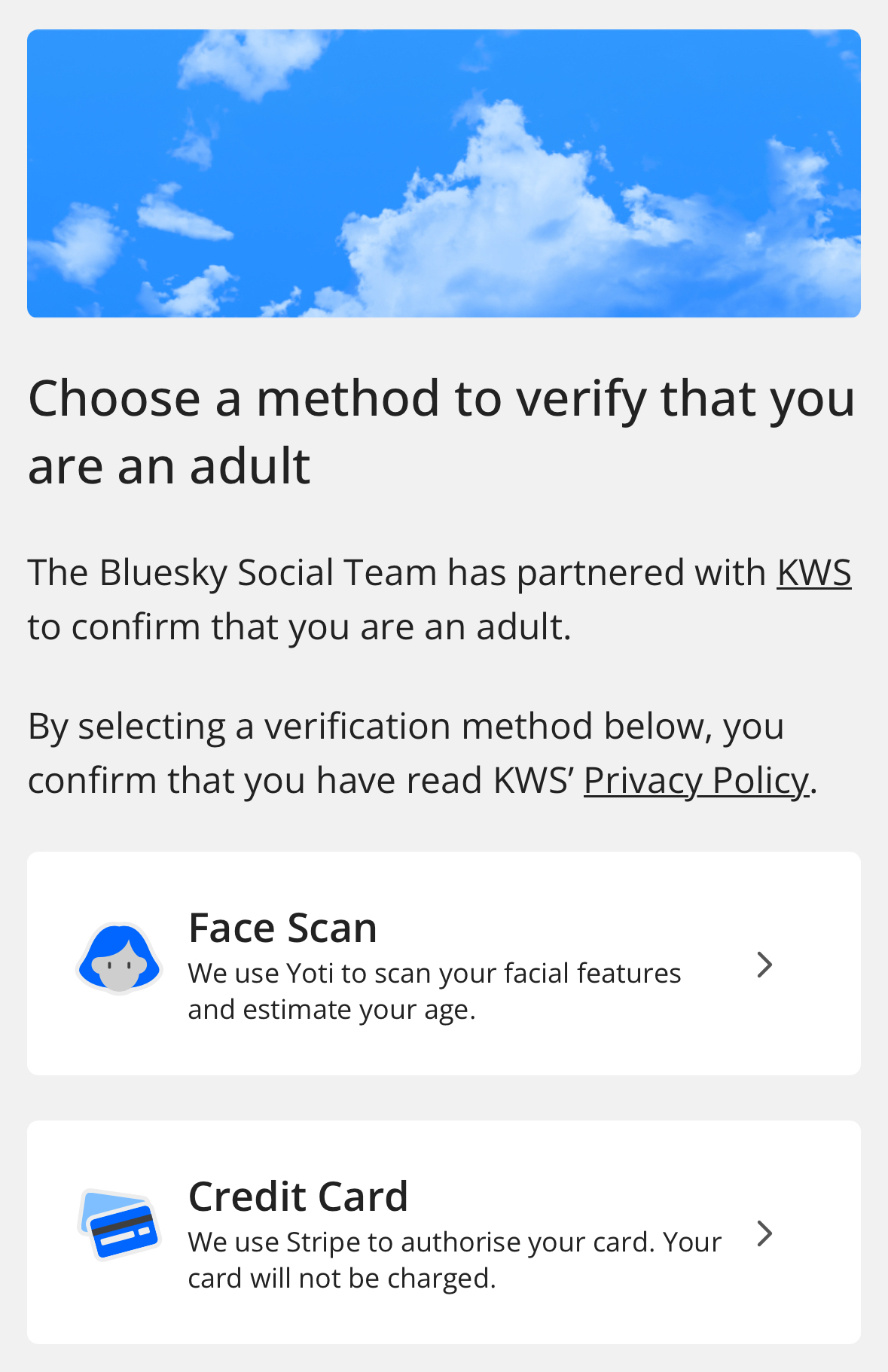Click the 'are an adult' heading line
The width and height of the screenshot is (888, 1372).
click(x=169, y=466)
